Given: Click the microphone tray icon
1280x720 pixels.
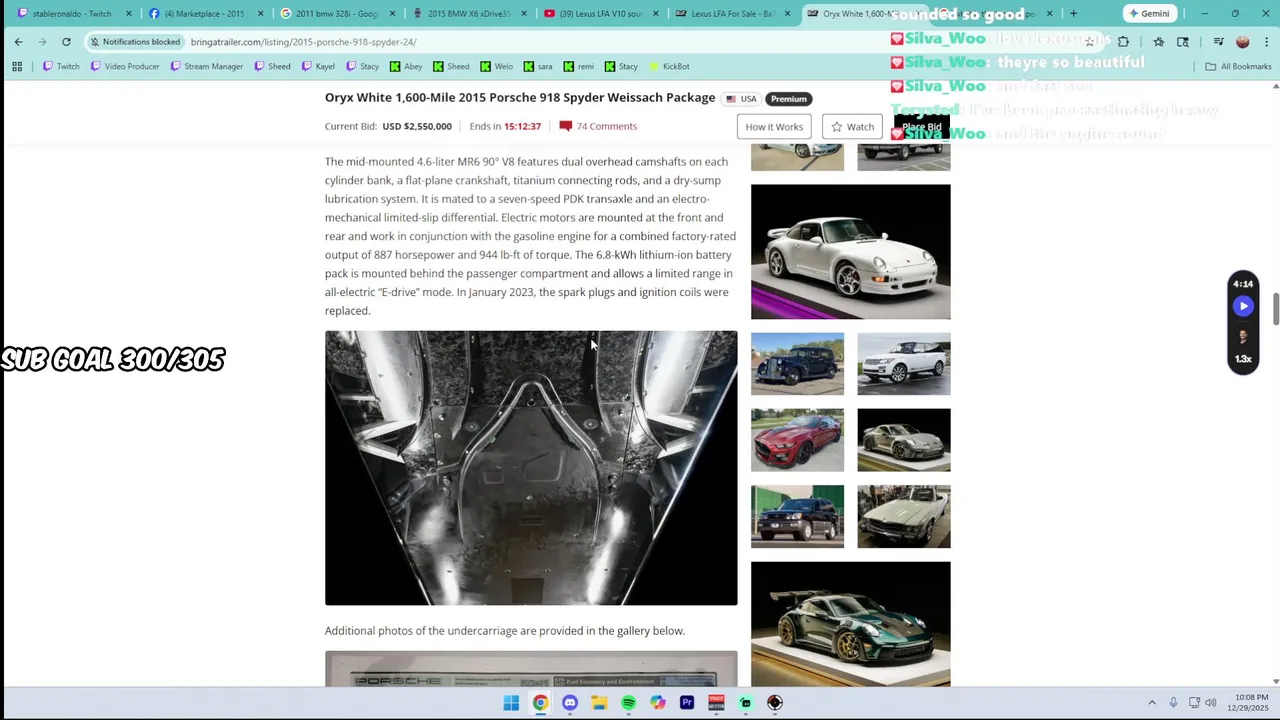Looking at the screenshot, I should click(x=1173, y=703).
